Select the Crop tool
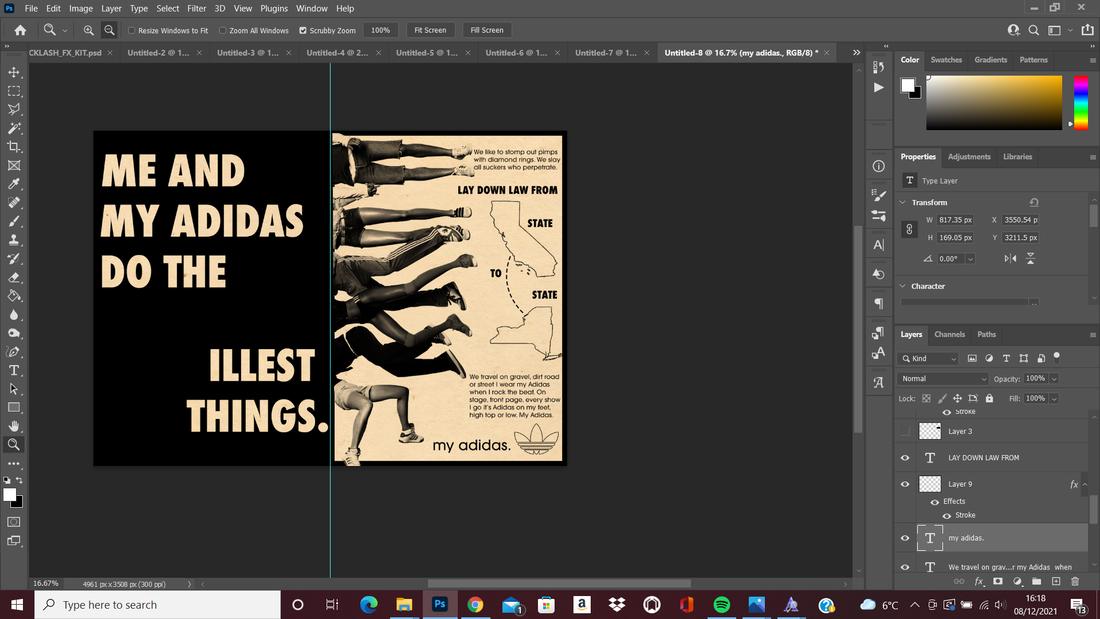 tap(14, 147)
